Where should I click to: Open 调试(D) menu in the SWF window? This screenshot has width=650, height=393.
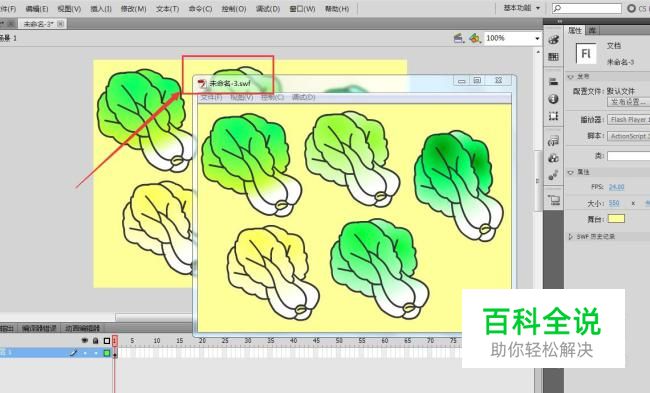pos(303,97)
